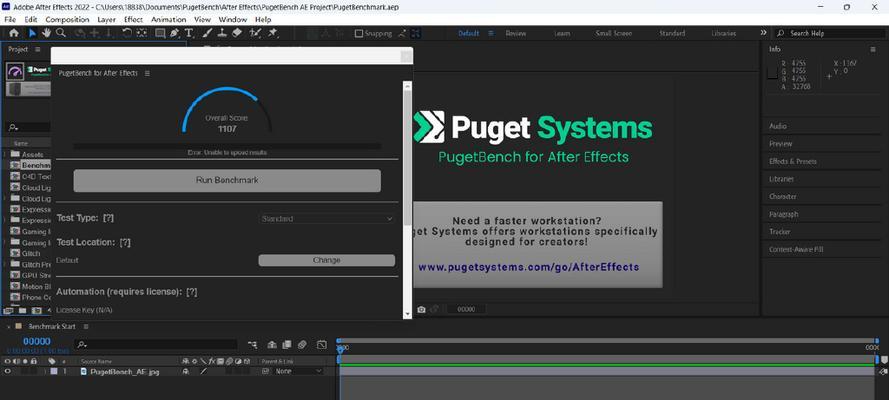Viewport: 889px width, 400px height.
Task: Click the PugetBench panel vertical scrollbar
Action: [407, 159]
